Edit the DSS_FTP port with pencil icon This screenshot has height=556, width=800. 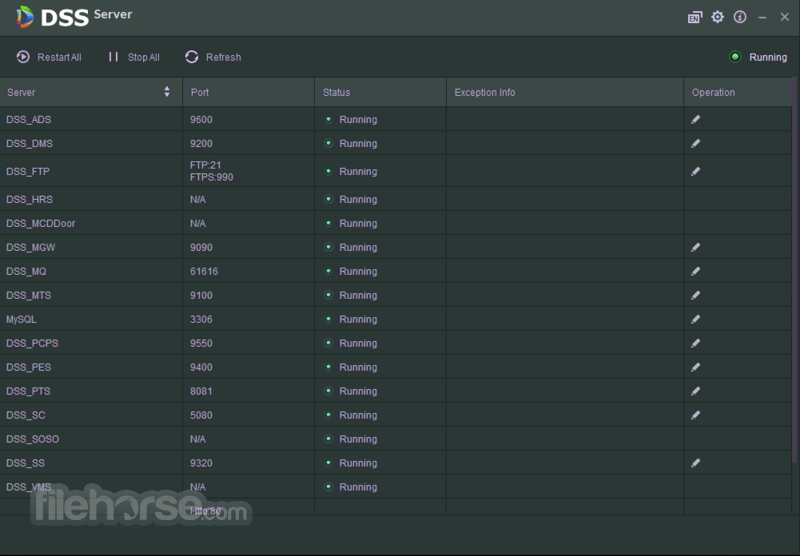pos(695,171)
